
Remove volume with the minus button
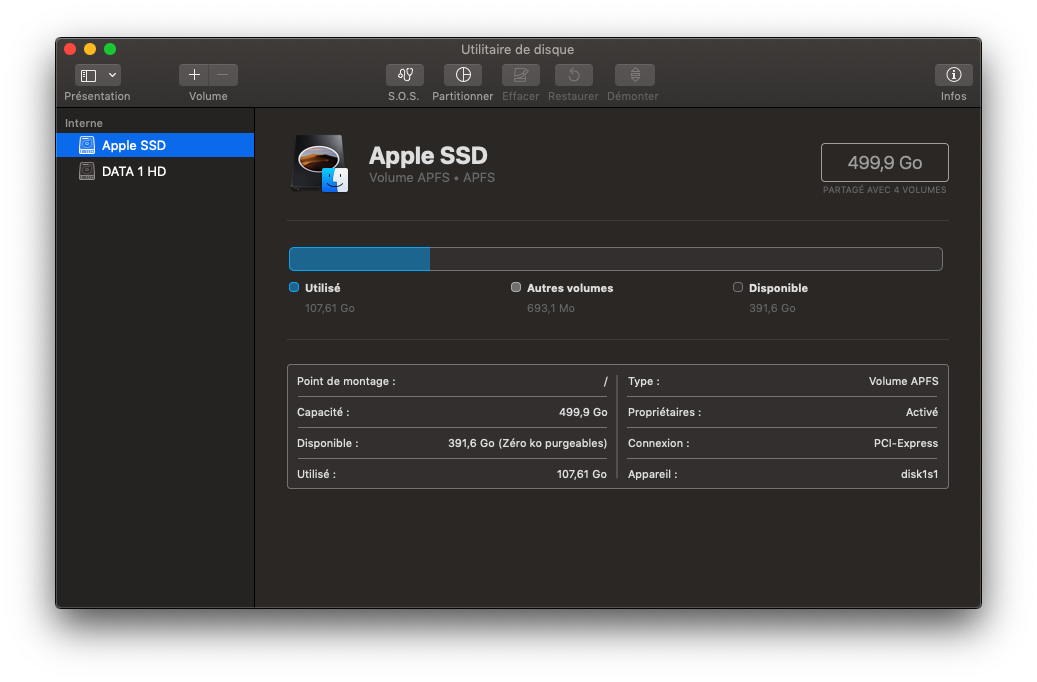pyautogui.click(x=223, y=75)
